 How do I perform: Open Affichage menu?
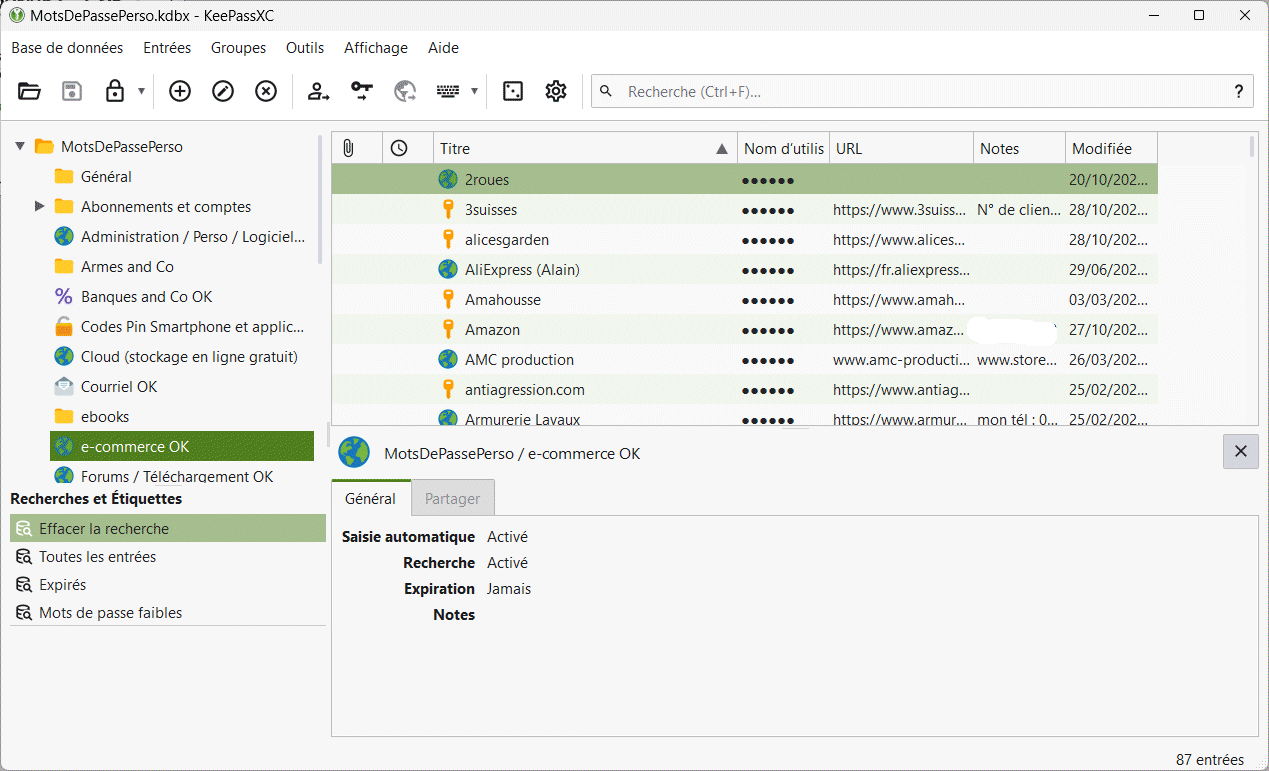pyautogui.click(x=376, y=48)
